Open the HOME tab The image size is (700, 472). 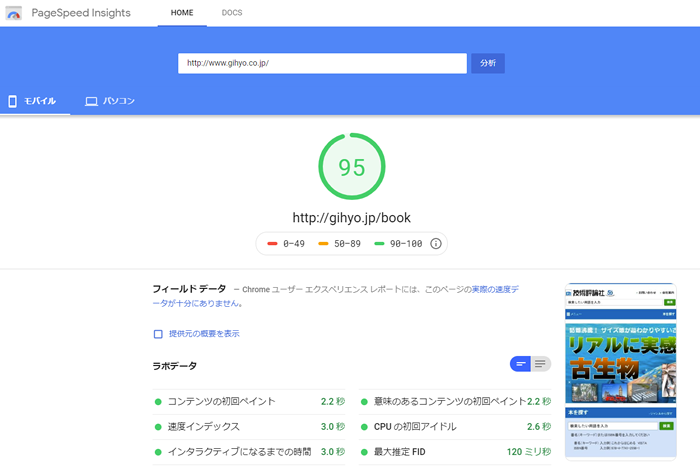(182, 13)
